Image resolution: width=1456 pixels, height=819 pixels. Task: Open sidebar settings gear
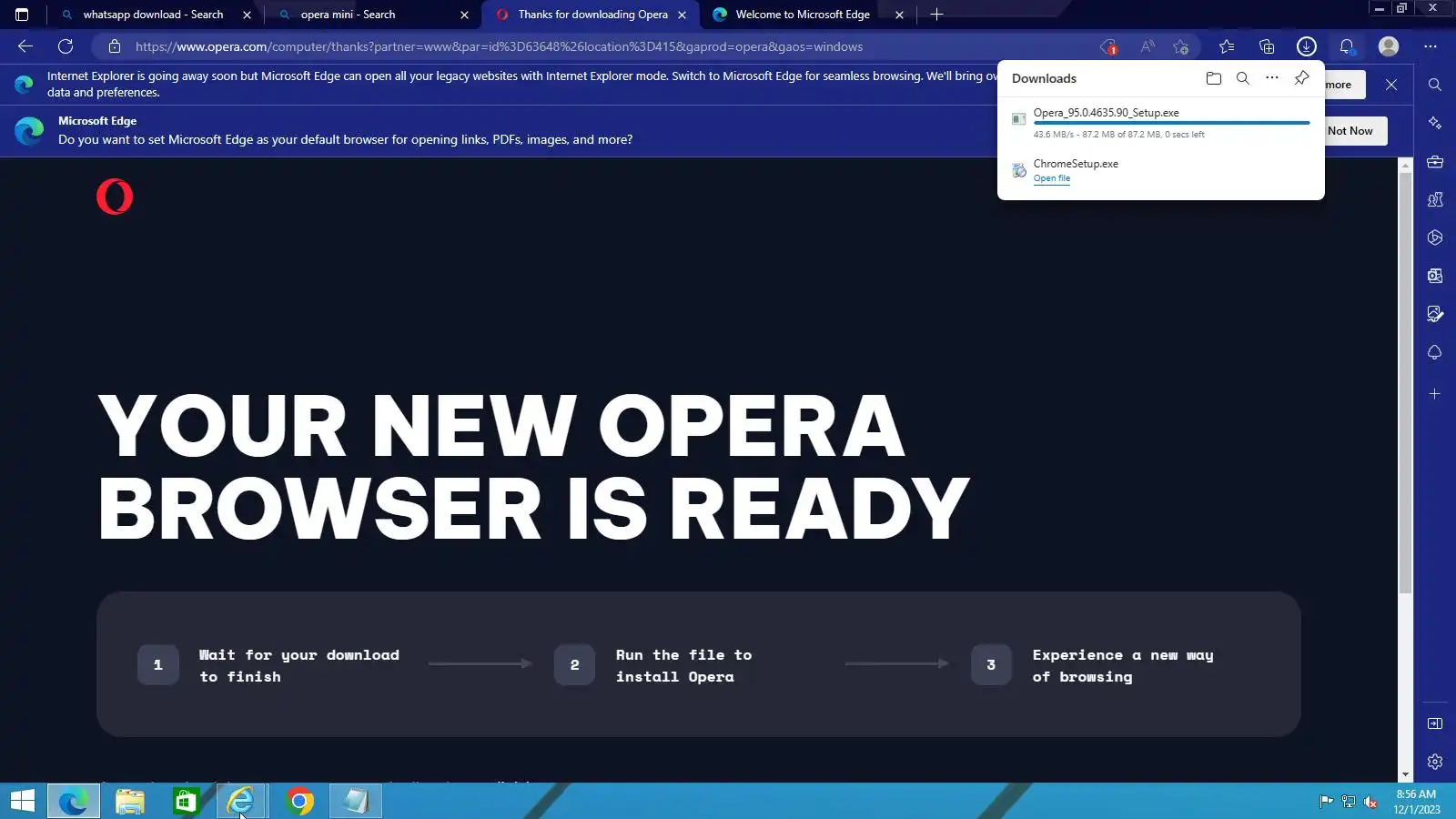(x=1435, y=762)
